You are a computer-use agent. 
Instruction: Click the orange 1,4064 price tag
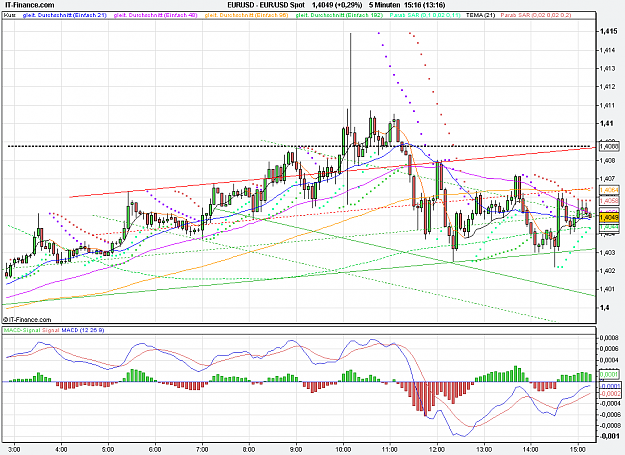click(609, 190)
